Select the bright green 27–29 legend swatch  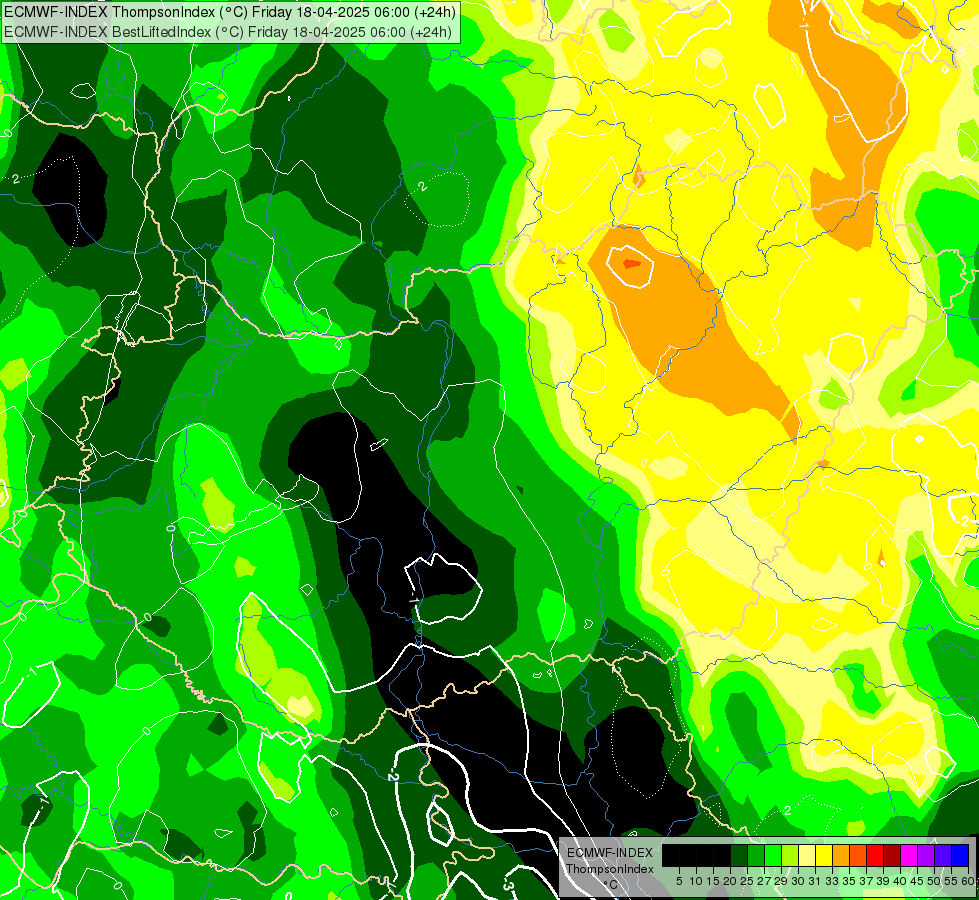[x=773, y=855]
